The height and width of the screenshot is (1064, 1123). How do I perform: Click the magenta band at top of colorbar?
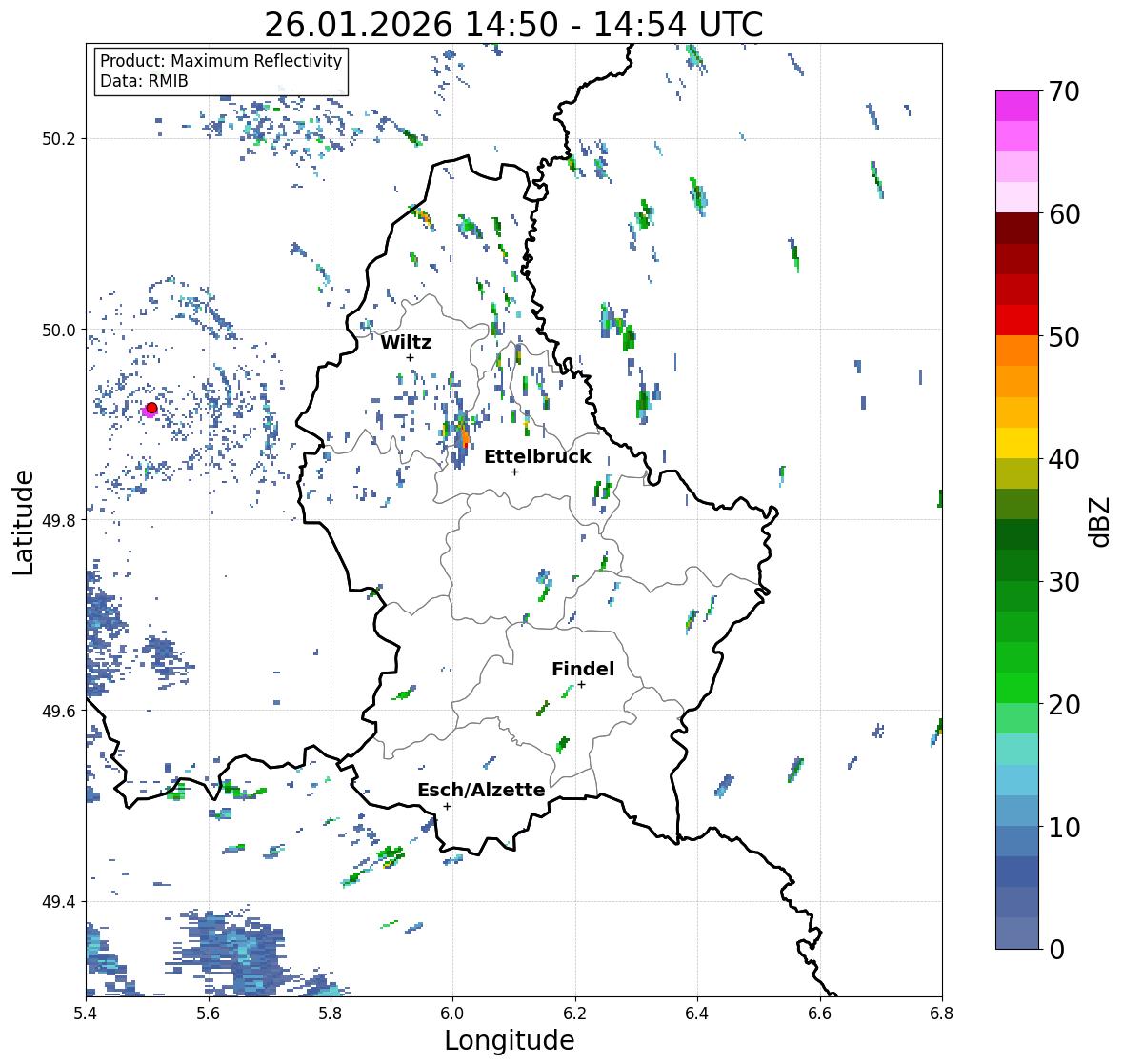[1017, 106]
